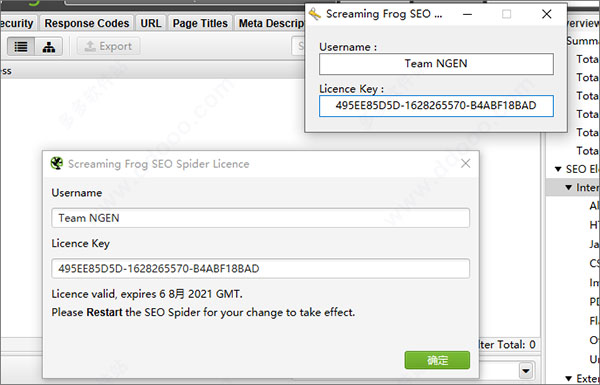Close the keygen window
The image size is (600, 385).
546,14
